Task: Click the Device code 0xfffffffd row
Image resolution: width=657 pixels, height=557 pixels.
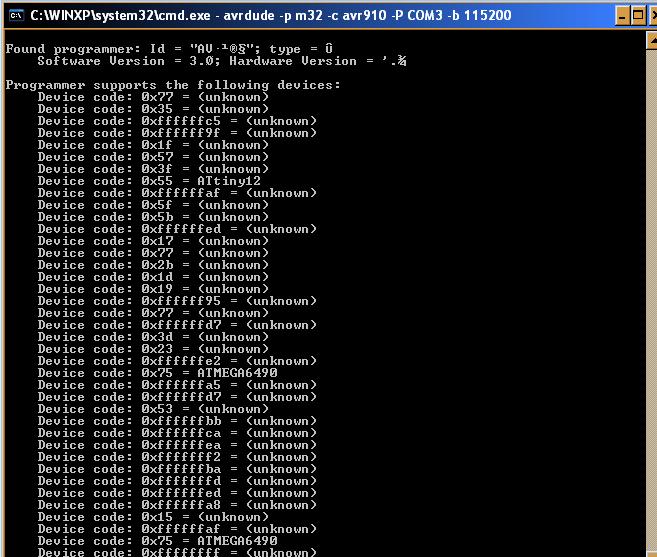Action: pyautogui.click(x=177, y=481)
